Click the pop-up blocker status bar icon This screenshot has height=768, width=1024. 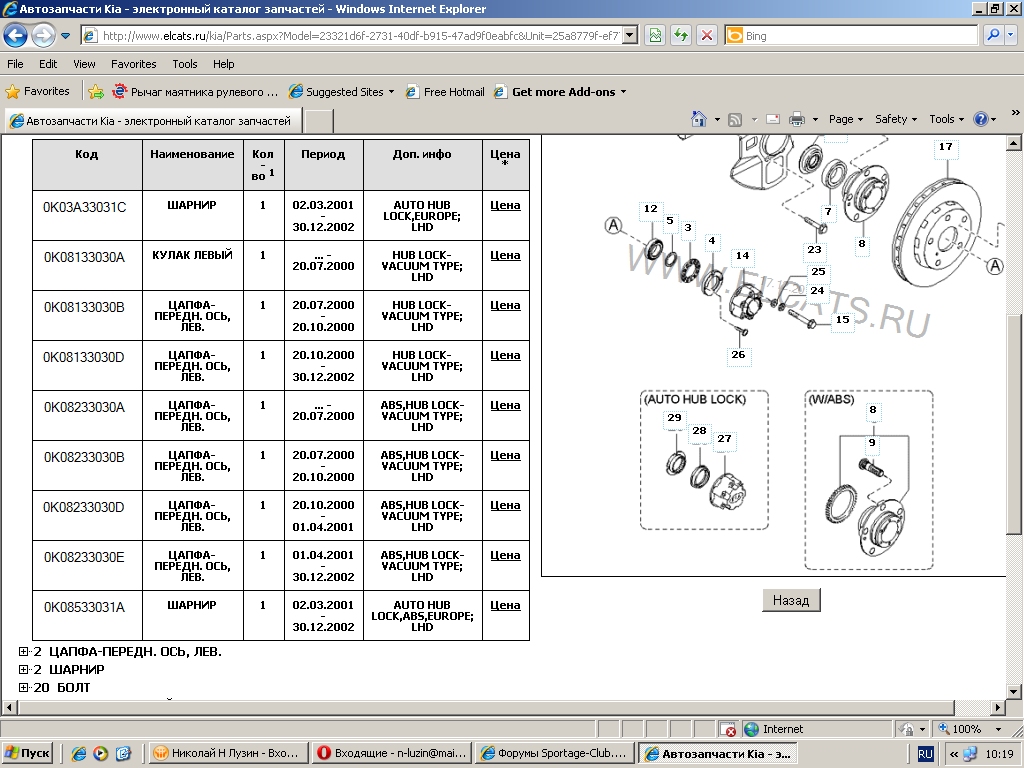pyautogui.click(x=728, y=729)
